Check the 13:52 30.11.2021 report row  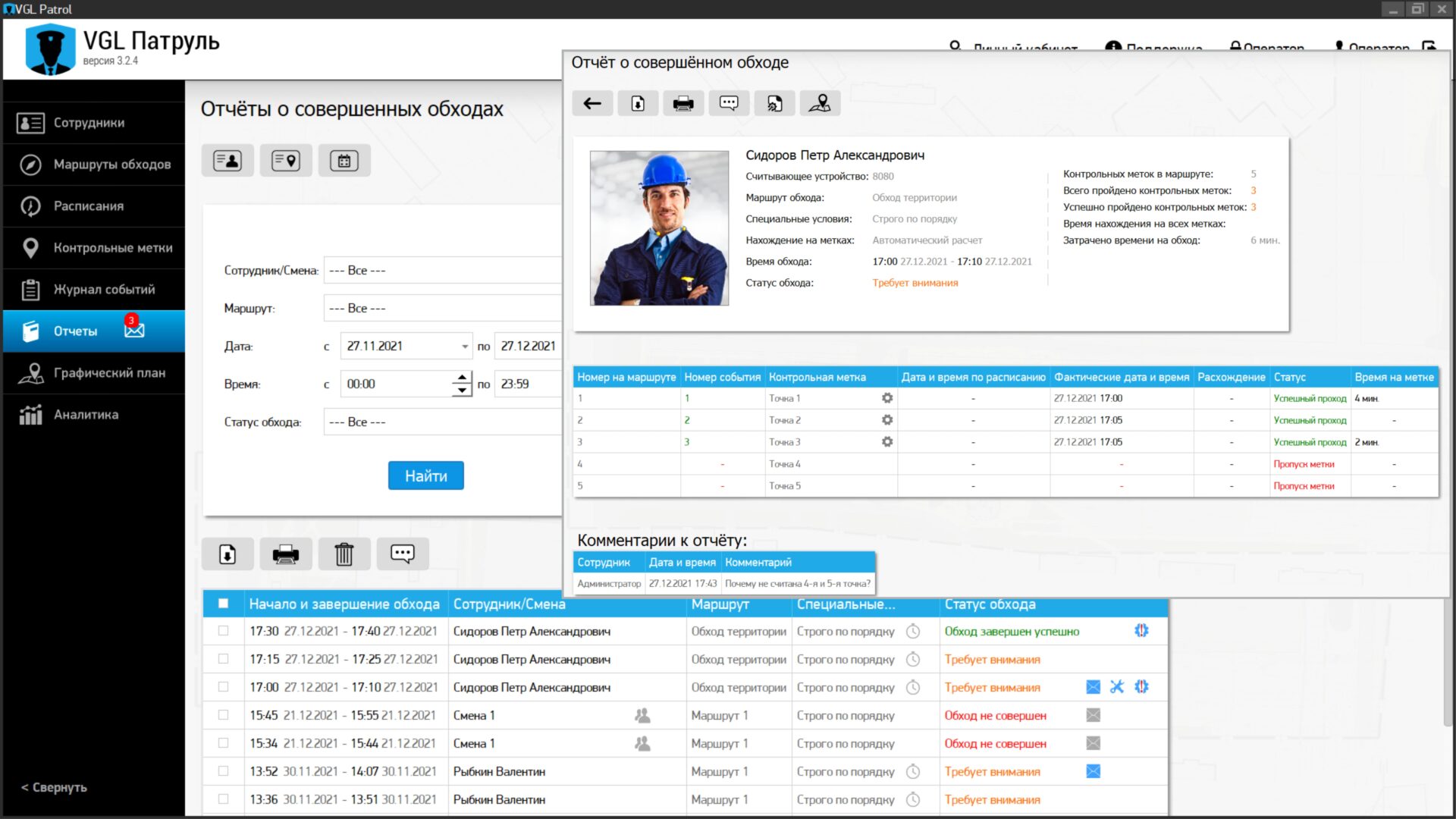click(223, 771)
